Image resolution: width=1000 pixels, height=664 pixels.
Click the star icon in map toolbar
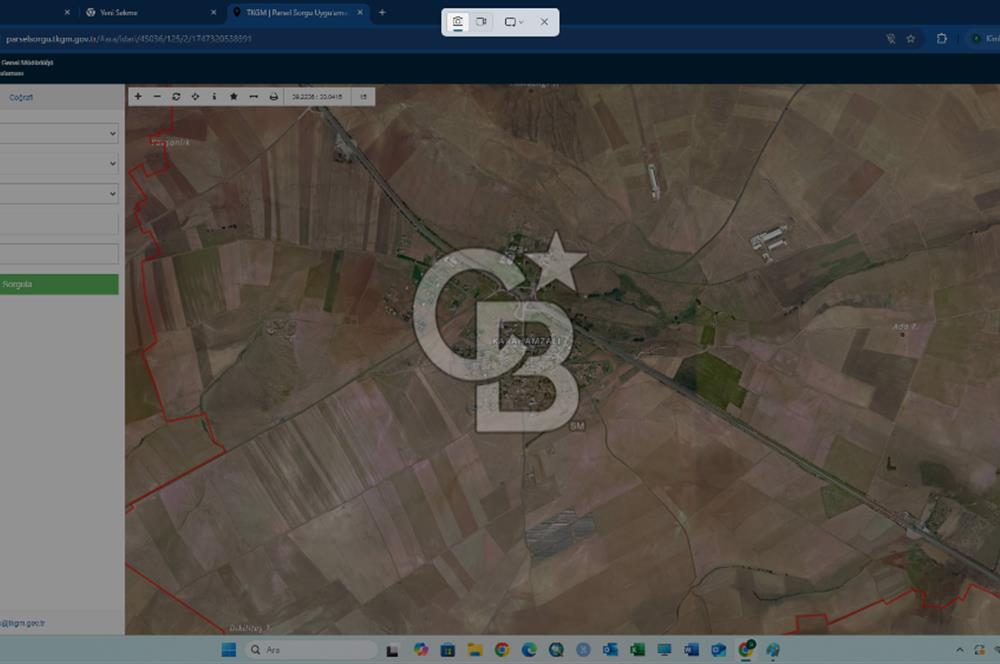233,97
